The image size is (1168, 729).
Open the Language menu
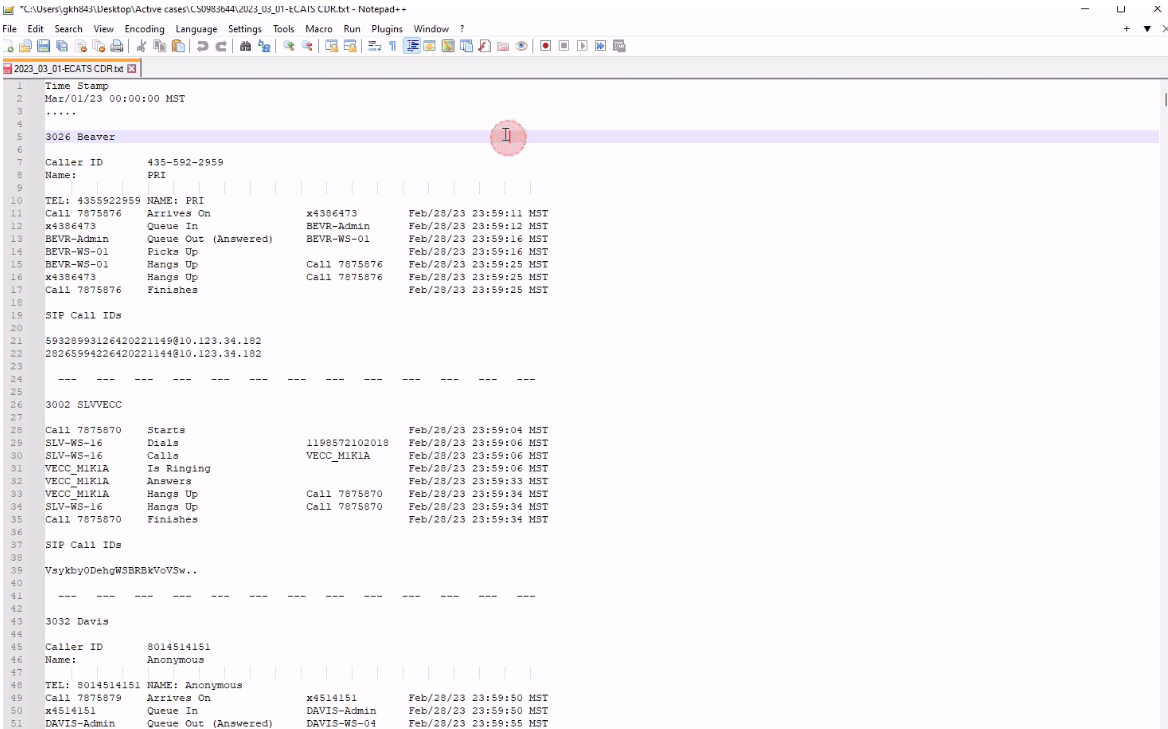click(197, 29)
